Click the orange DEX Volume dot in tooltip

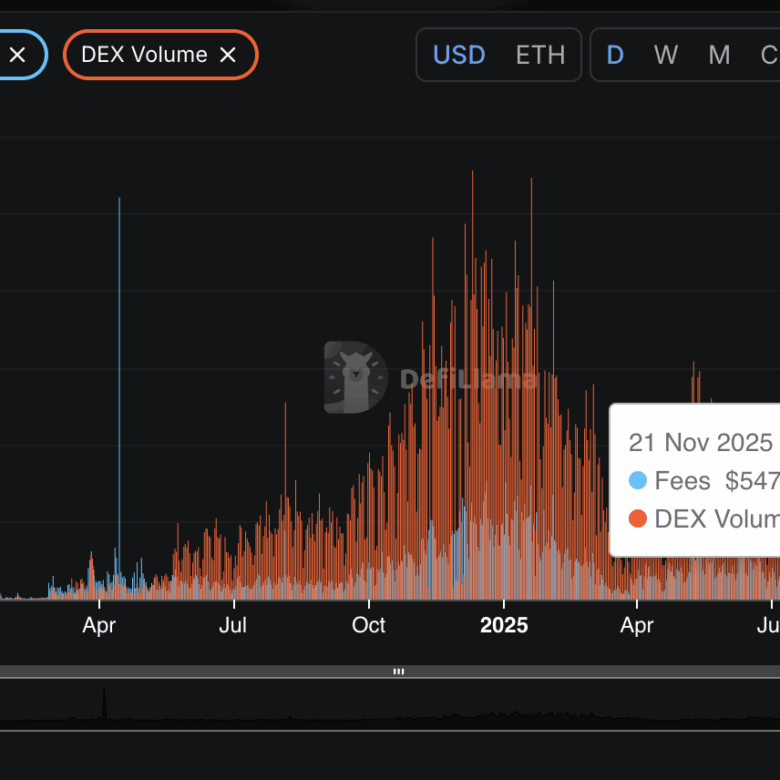click(638, 519)
